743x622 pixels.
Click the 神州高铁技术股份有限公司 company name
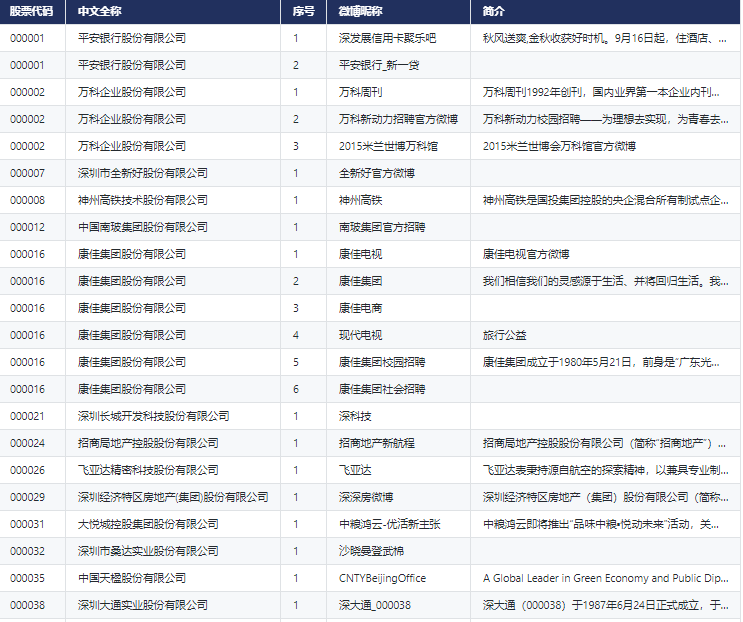143,200
